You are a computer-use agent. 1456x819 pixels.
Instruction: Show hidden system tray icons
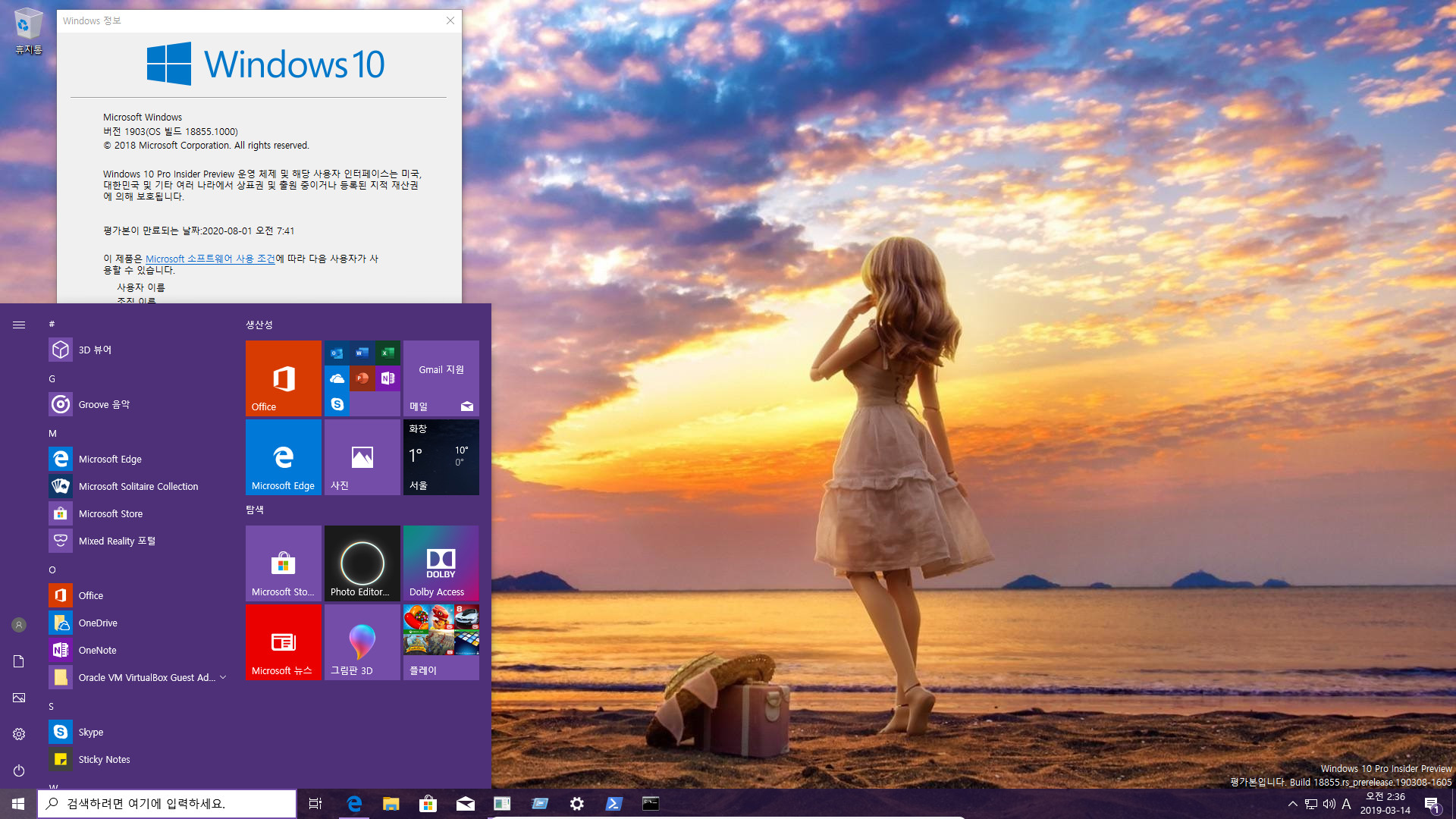[1293, 804]
